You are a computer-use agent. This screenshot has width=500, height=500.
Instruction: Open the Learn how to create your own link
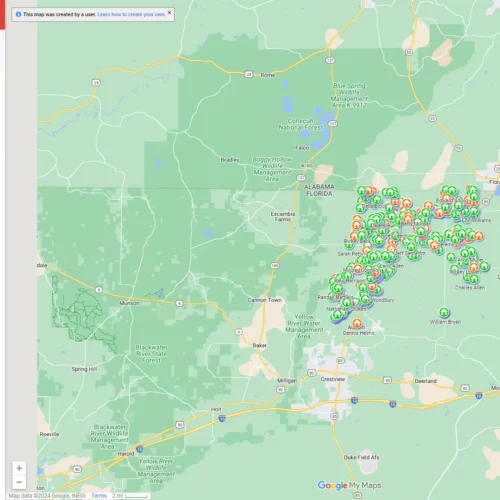click(x=131, y=14)
